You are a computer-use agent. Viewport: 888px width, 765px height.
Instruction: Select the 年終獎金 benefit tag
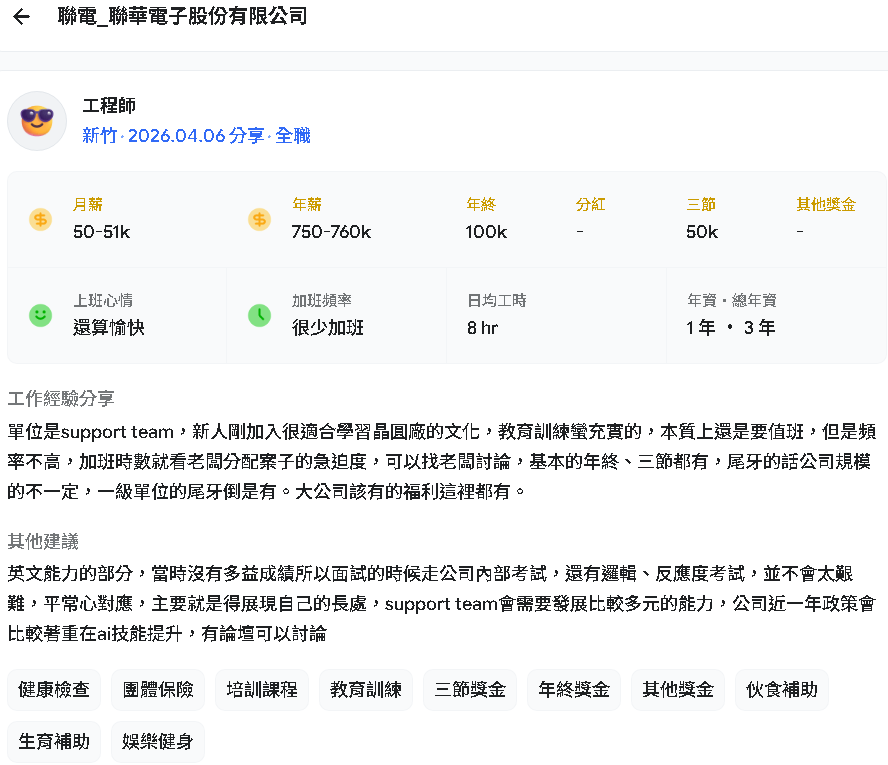pos(574,690)
